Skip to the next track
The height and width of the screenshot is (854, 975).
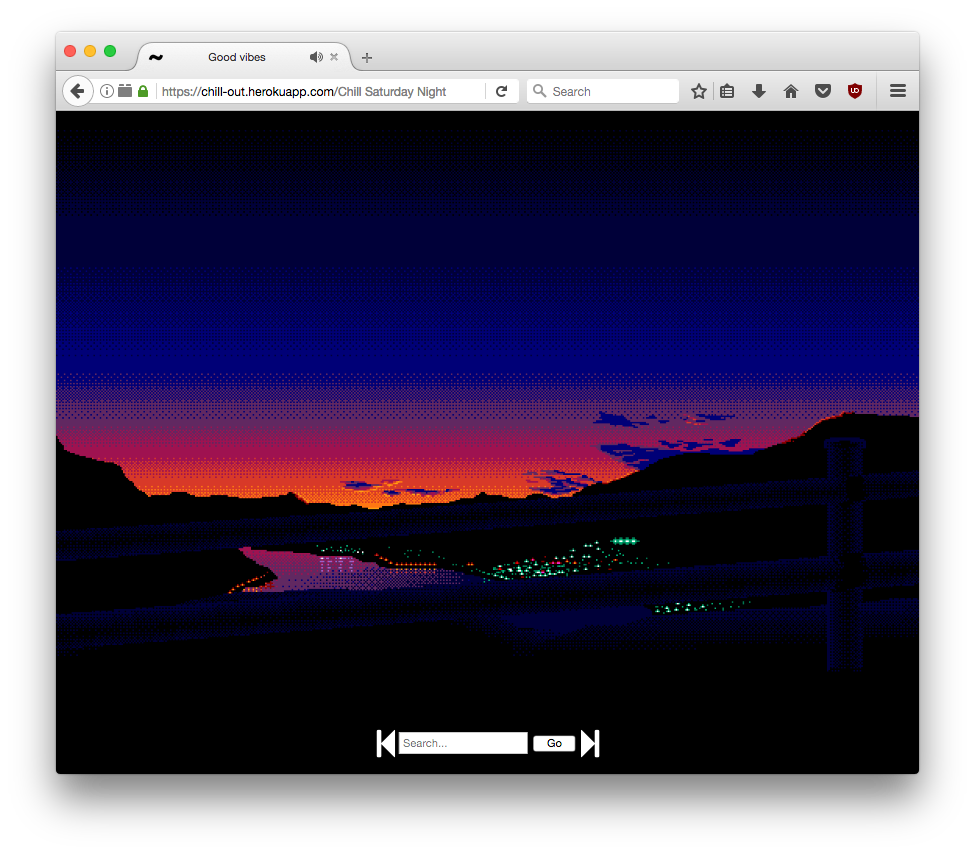[589, 743]
